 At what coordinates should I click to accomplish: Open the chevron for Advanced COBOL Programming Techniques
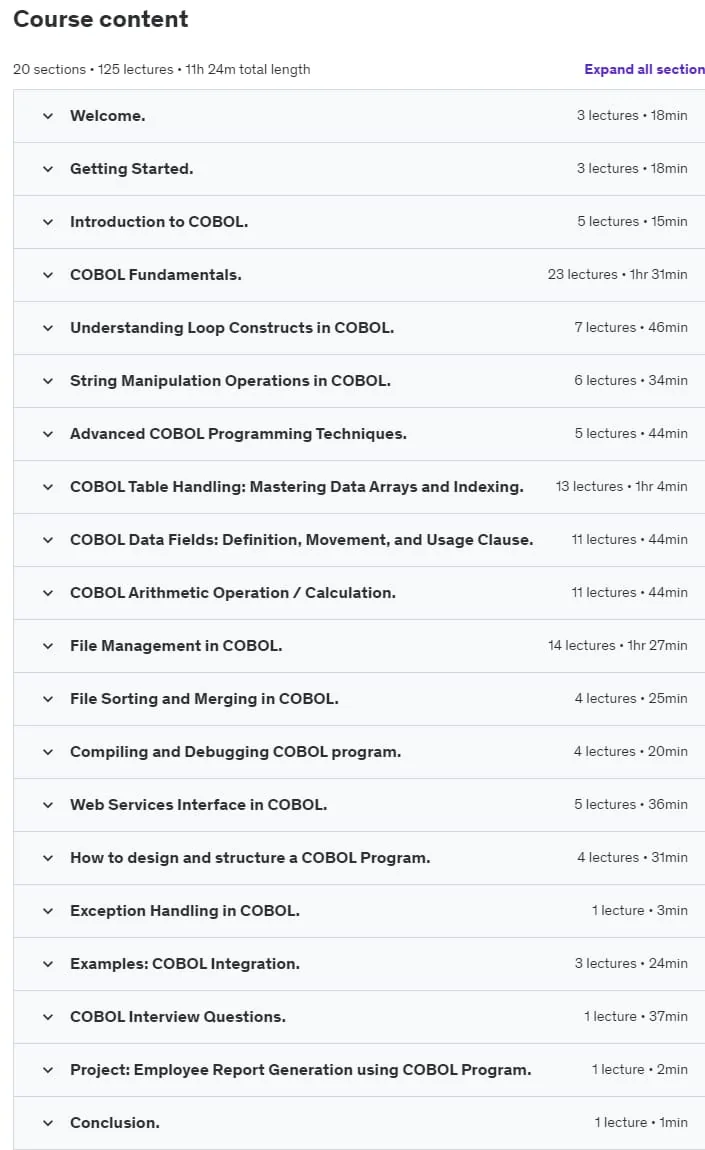(x=48, y=433)
